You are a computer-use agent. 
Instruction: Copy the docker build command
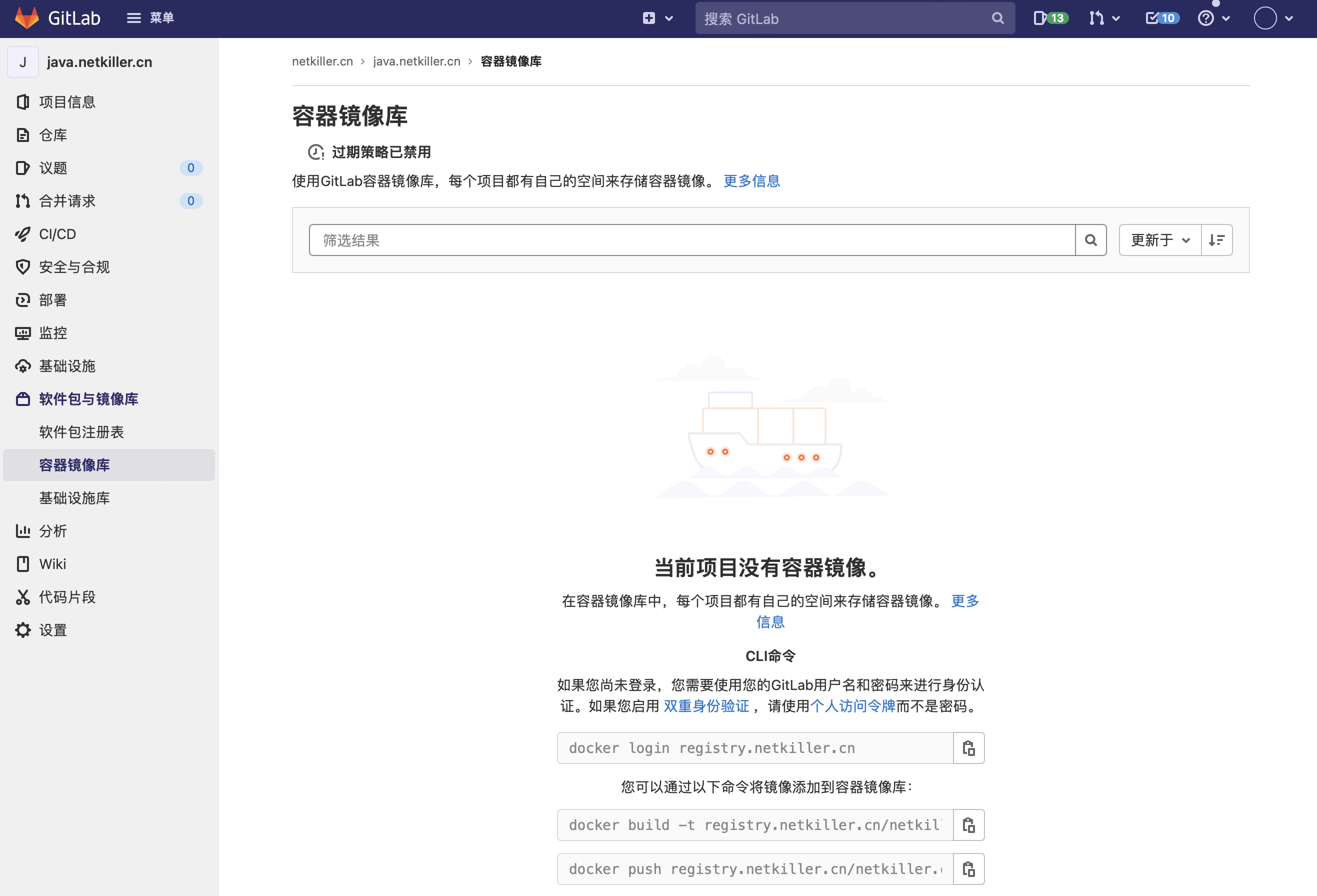coord(968,825)
